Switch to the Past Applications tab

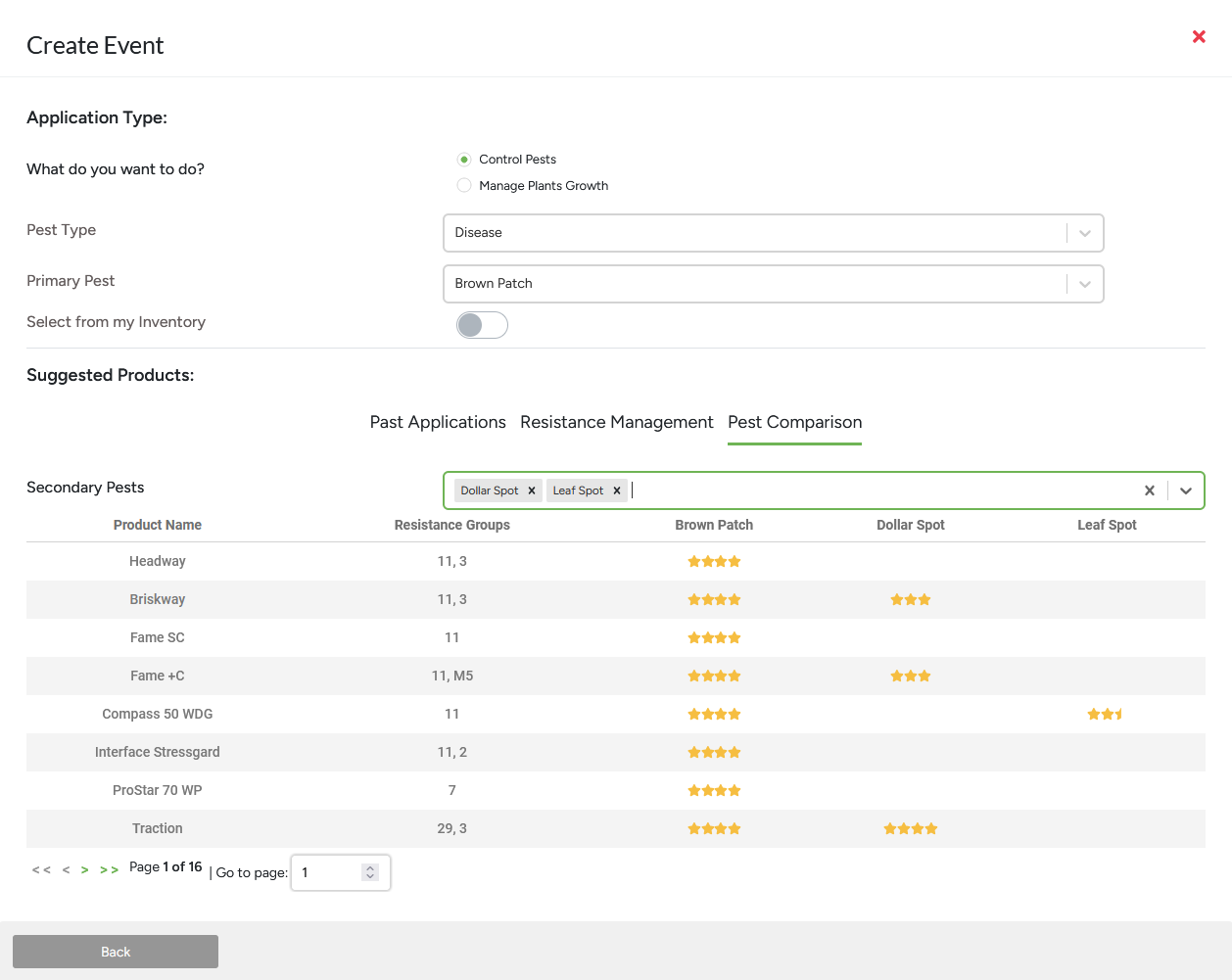(x=438, y=422)
